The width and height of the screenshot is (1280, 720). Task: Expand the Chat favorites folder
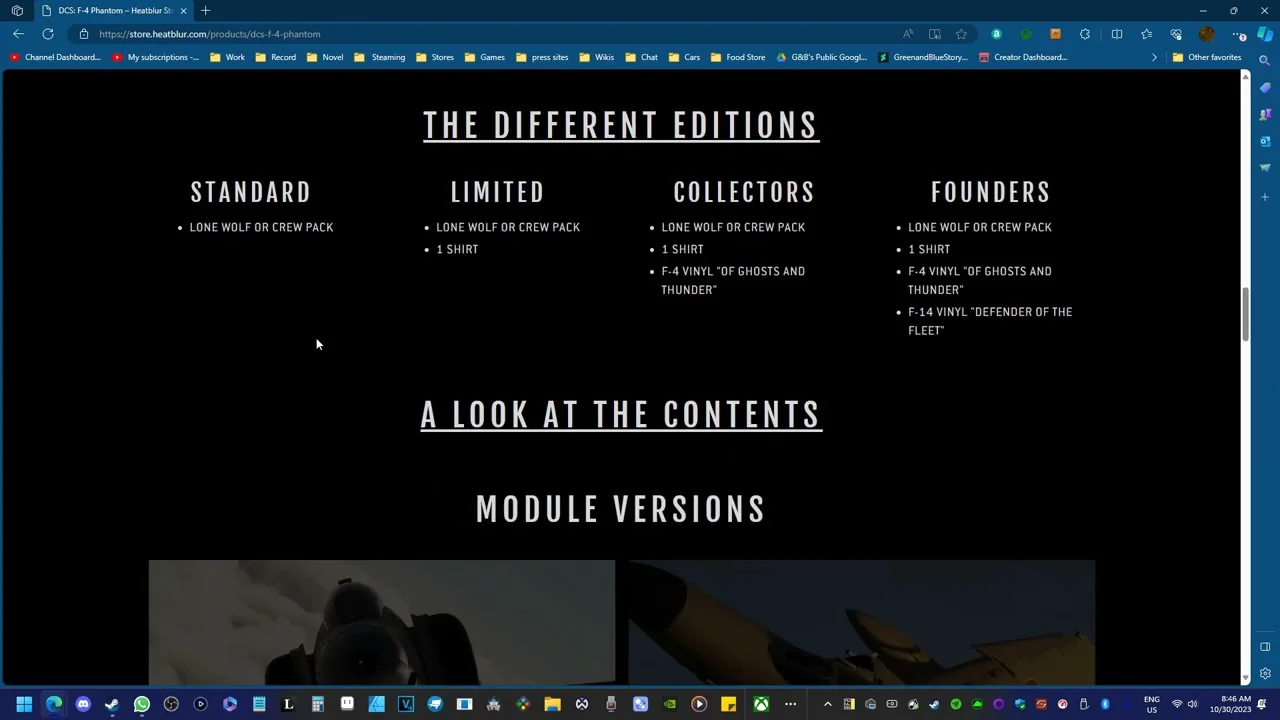pos(641,57)
